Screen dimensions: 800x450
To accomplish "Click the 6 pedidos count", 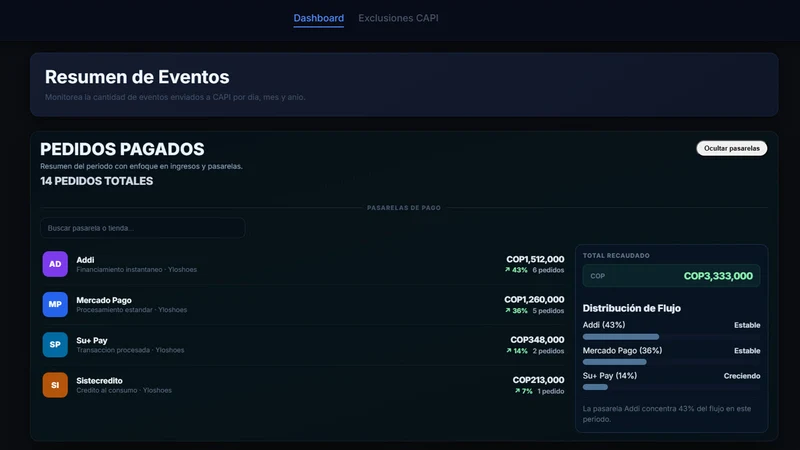I will tap(548, 270).
